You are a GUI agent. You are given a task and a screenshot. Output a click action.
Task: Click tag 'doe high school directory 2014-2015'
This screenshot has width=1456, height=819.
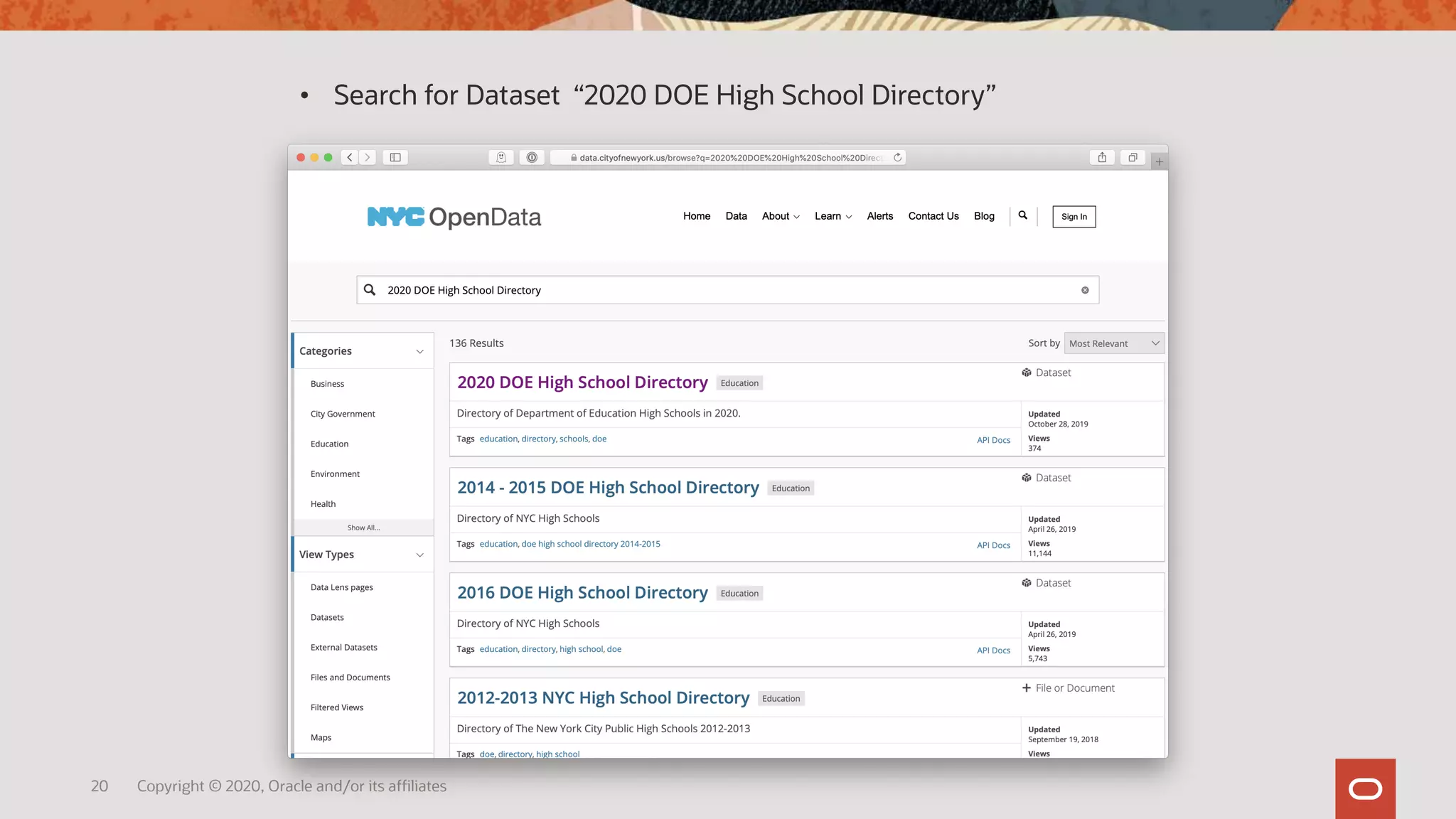[x=591, y=544]
